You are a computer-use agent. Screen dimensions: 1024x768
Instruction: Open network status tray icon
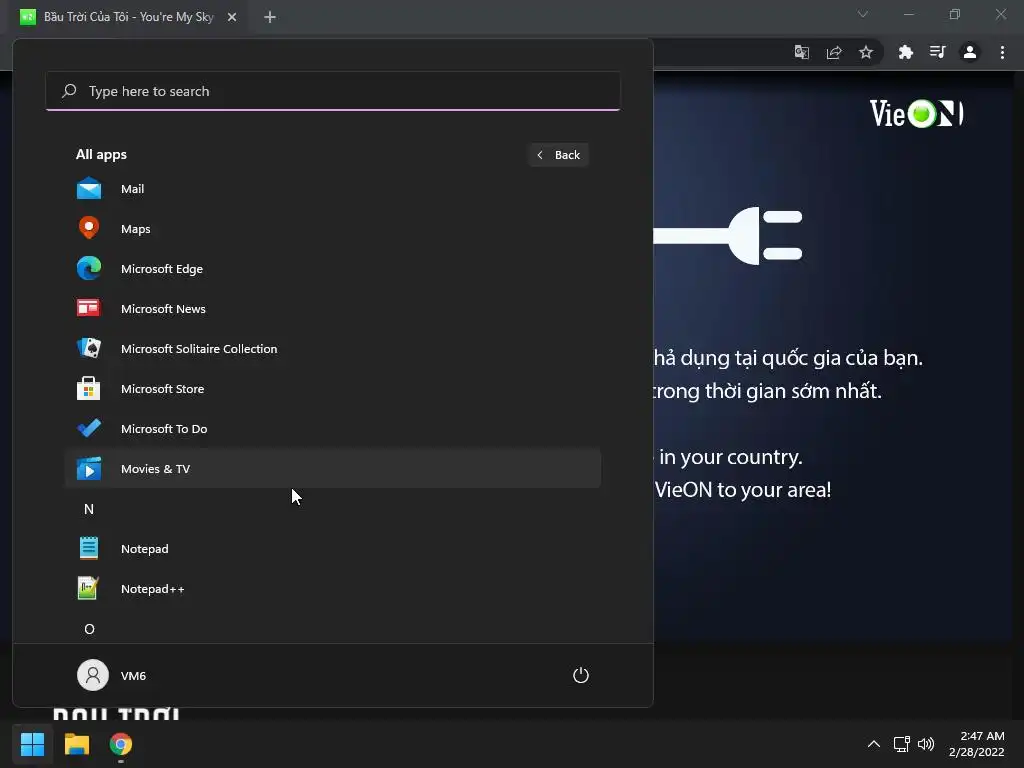click(x=902, y=744)
